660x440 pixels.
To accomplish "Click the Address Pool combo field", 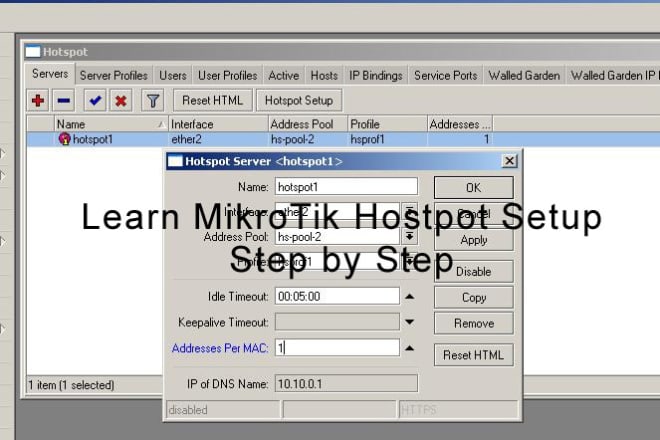I will pyautogui.click(x=338, y=237).
